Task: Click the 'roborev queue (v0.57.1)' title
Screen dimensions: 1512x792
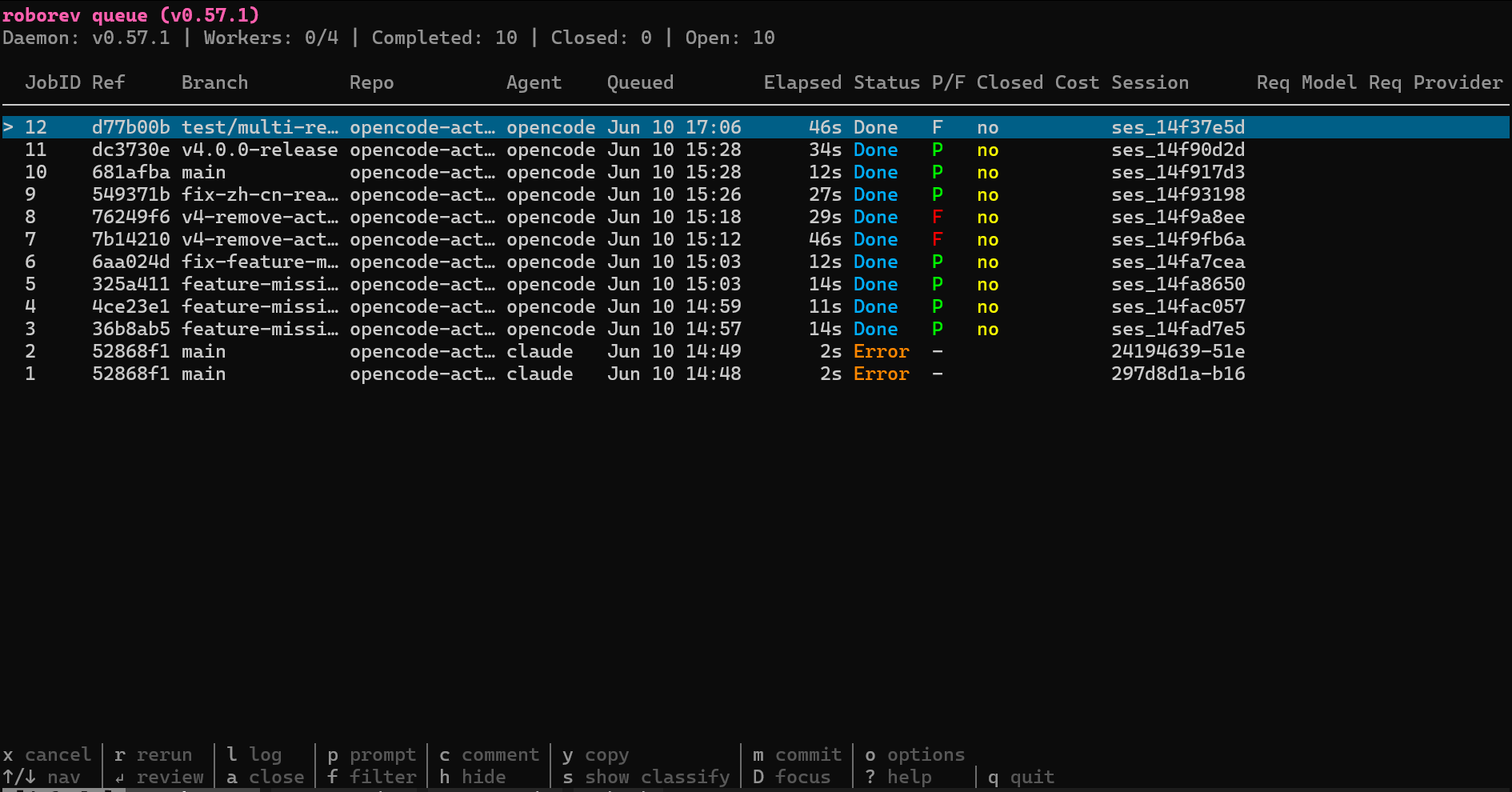Action: (131, 15)
